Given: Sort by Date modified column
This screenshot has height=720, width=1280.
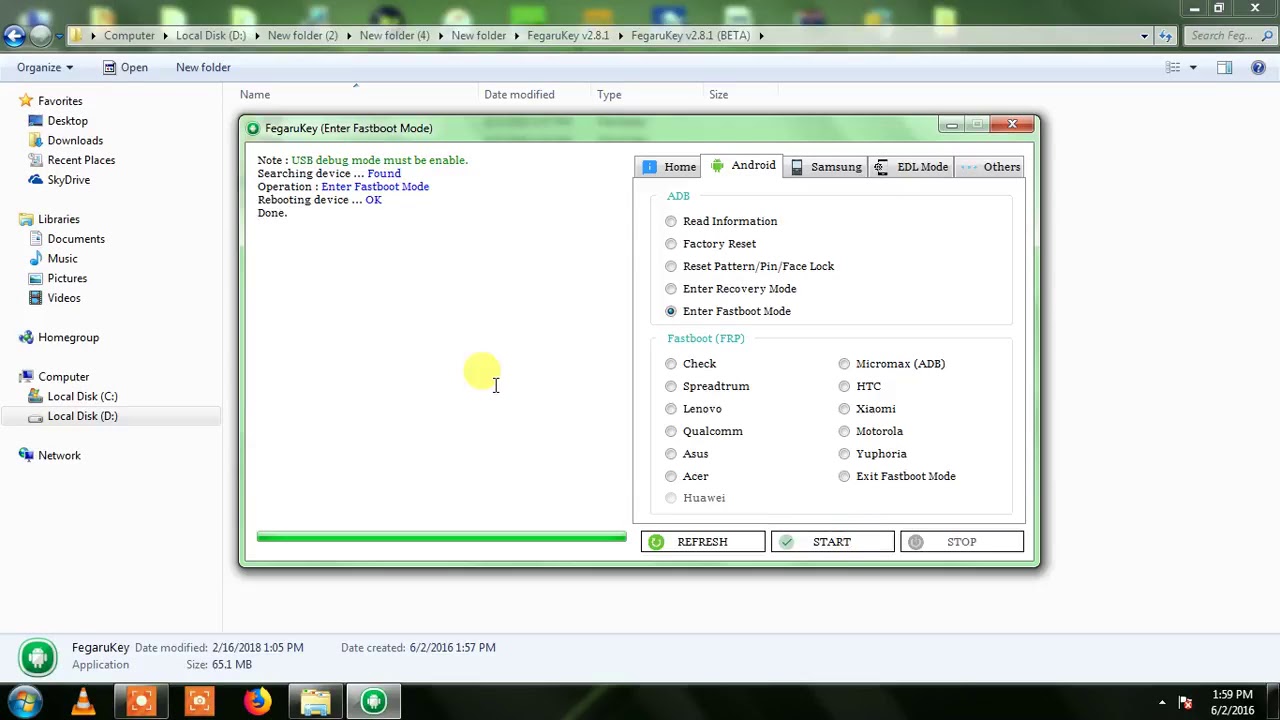Looking at the screenshot, I should click(519, 95).
